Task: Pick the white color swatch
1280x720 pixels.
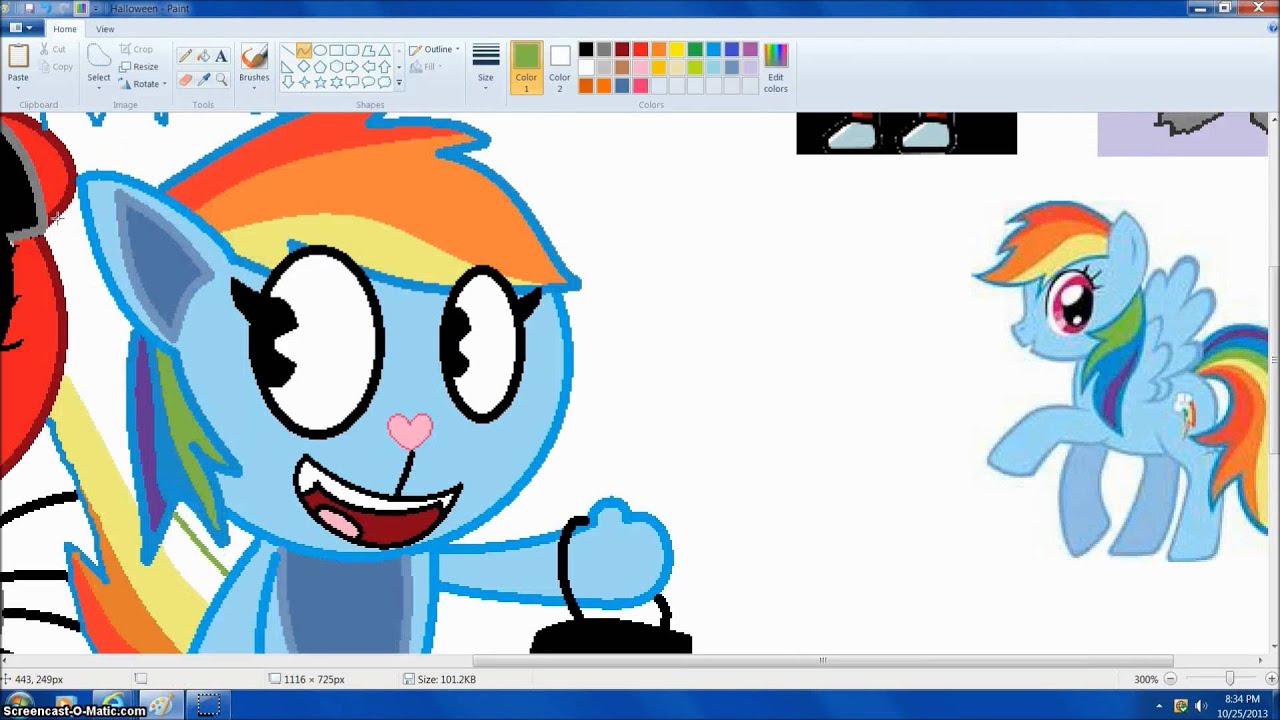Action: tap(586, 68)
